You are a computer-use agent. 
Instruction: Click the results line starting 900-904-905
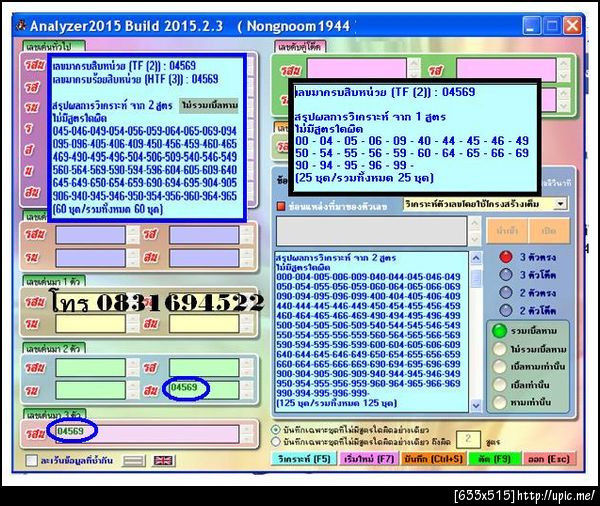tap(368, 374)
